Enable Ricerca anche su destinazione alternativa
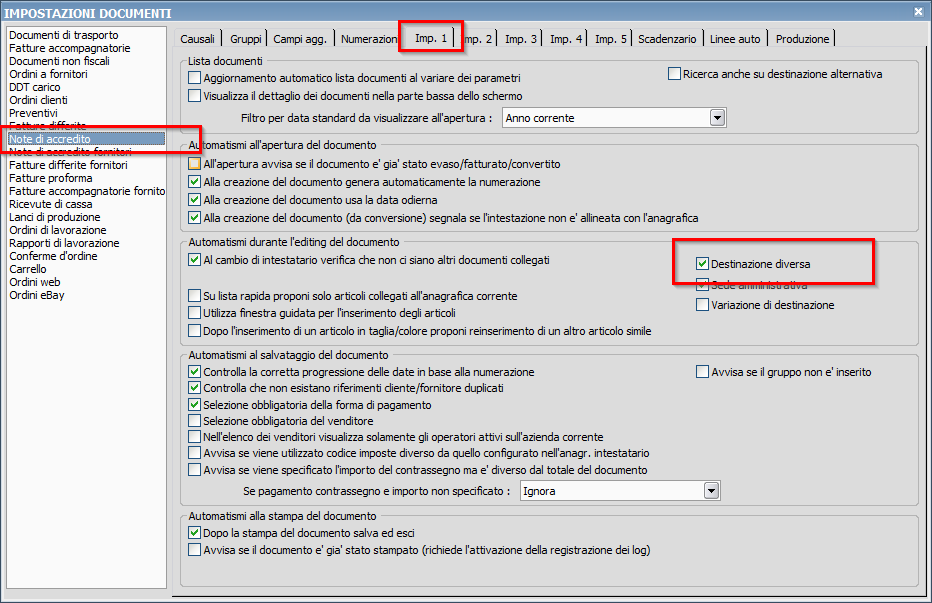 tap(674, 74)
